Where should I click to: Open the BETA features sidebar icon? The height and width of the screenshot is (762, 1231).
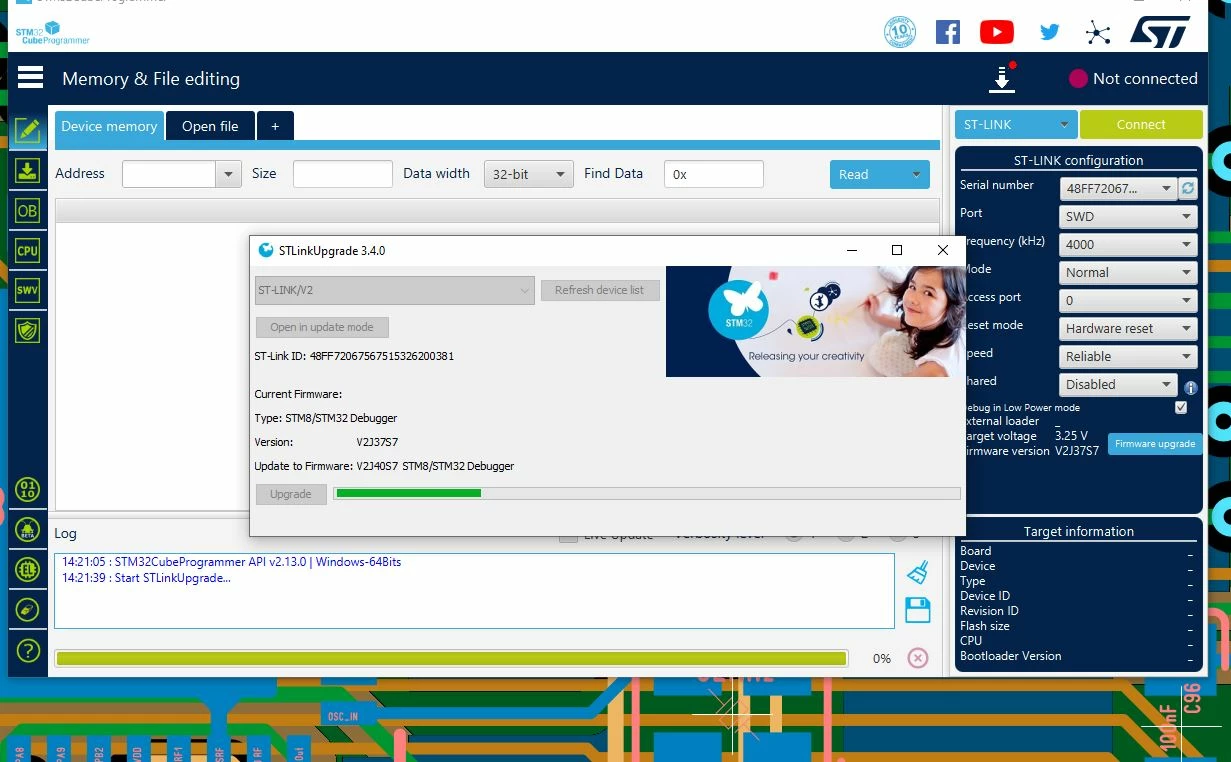(27, 530)
